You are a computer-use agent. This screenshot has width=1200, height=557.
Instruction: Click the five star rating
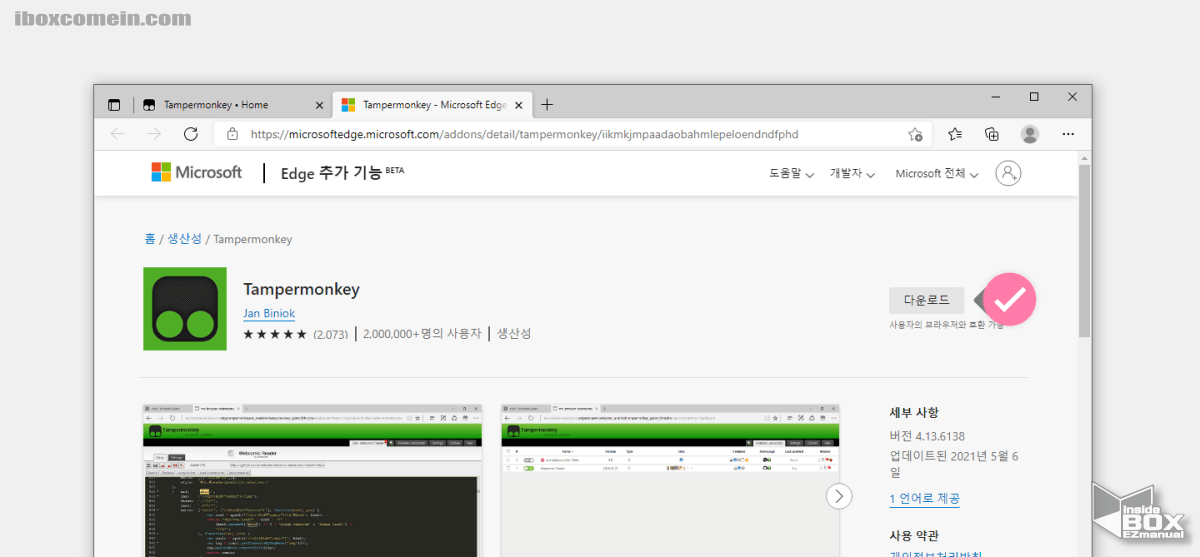point(275,334)
